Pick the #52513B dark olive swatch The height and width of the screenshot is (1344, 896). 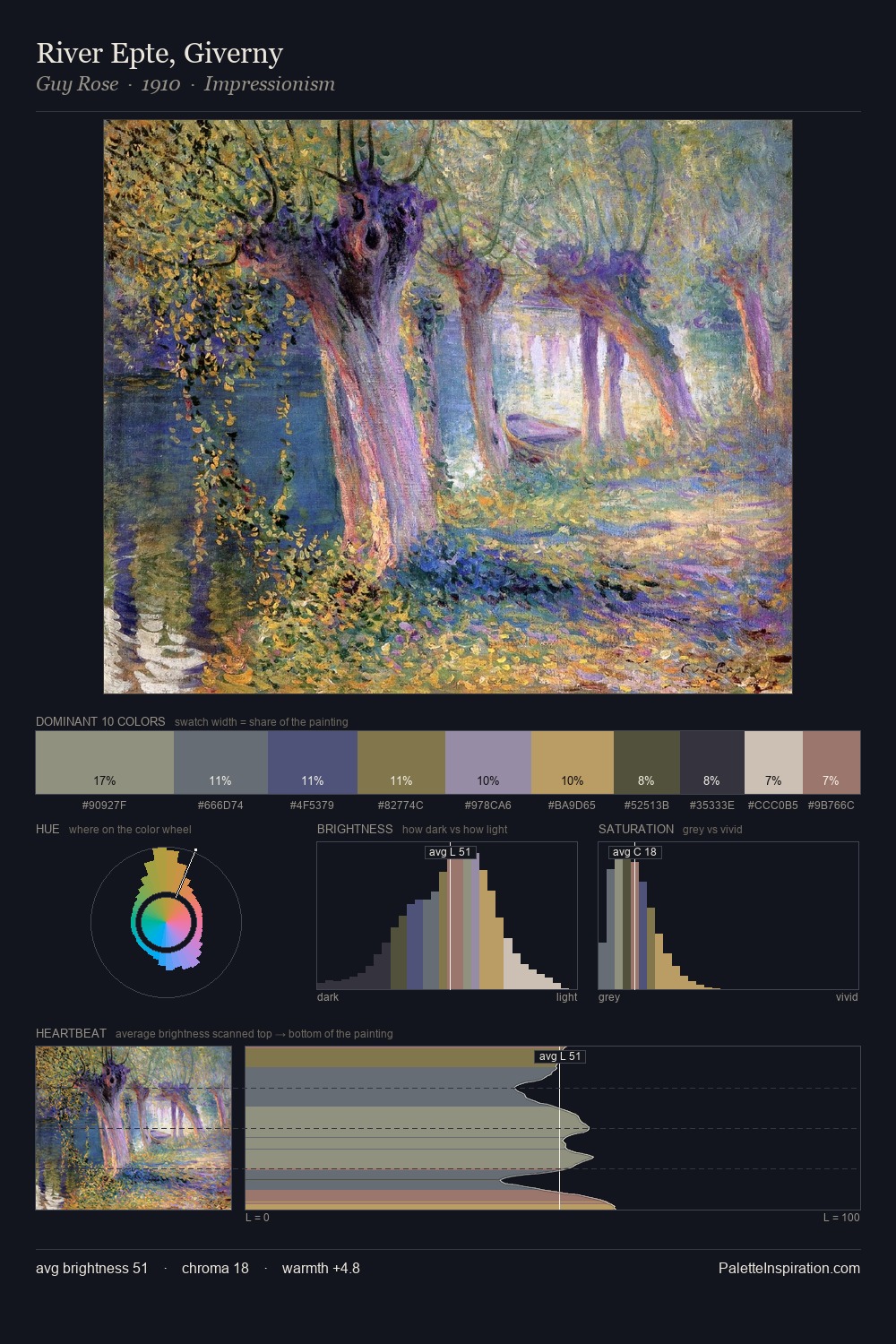[647, 762]
